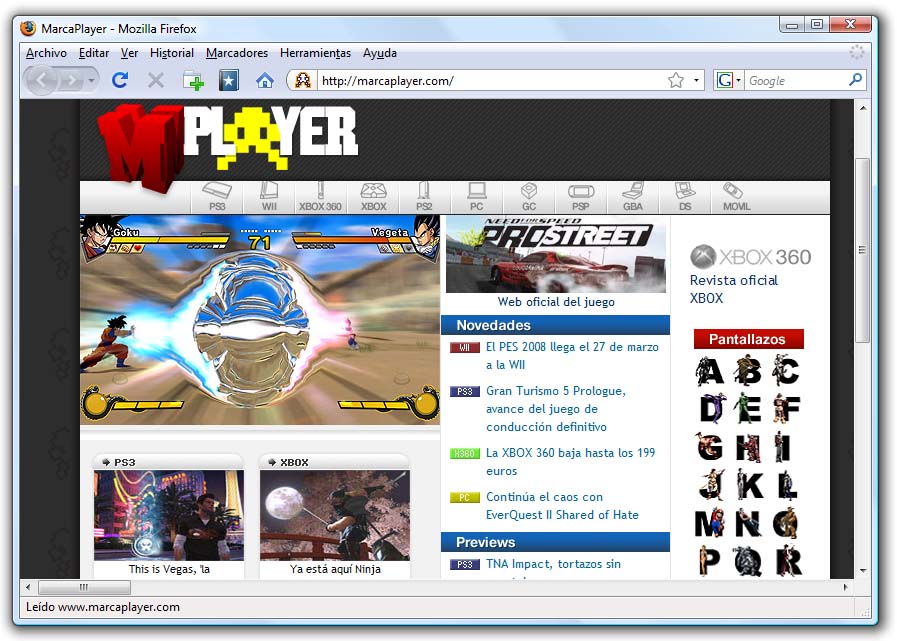Click the search magnifier icon
Image resolution: width=897 pixels, height=641 pixels.
[855, 80]
